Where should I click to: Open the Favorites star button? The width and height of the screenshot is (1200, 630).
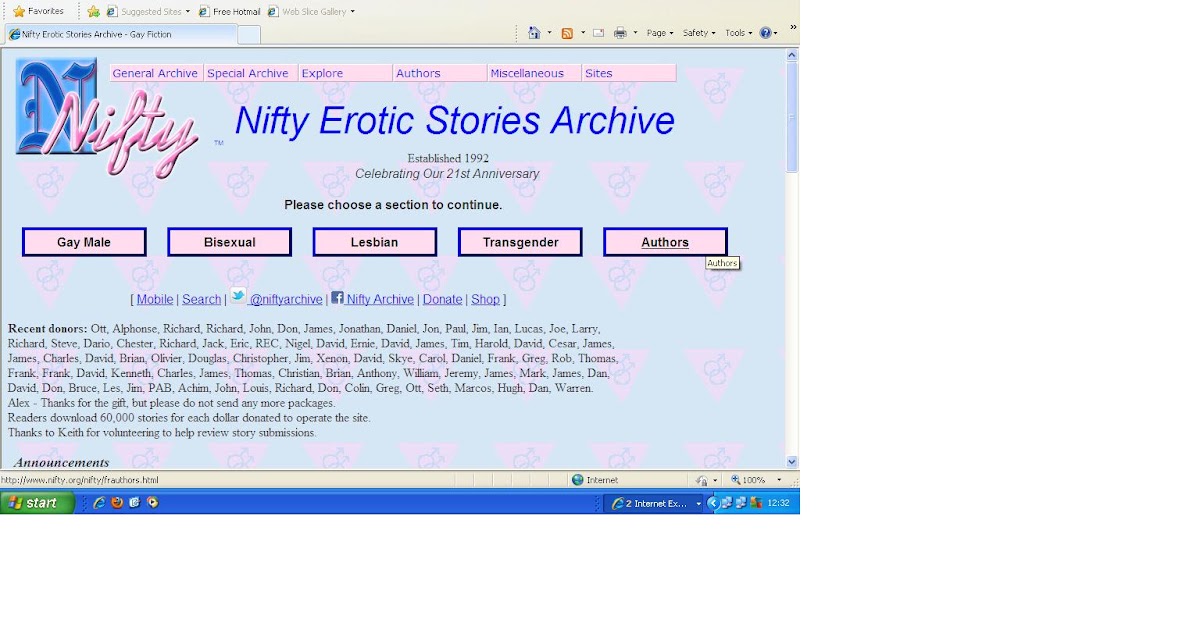[38, 11]
